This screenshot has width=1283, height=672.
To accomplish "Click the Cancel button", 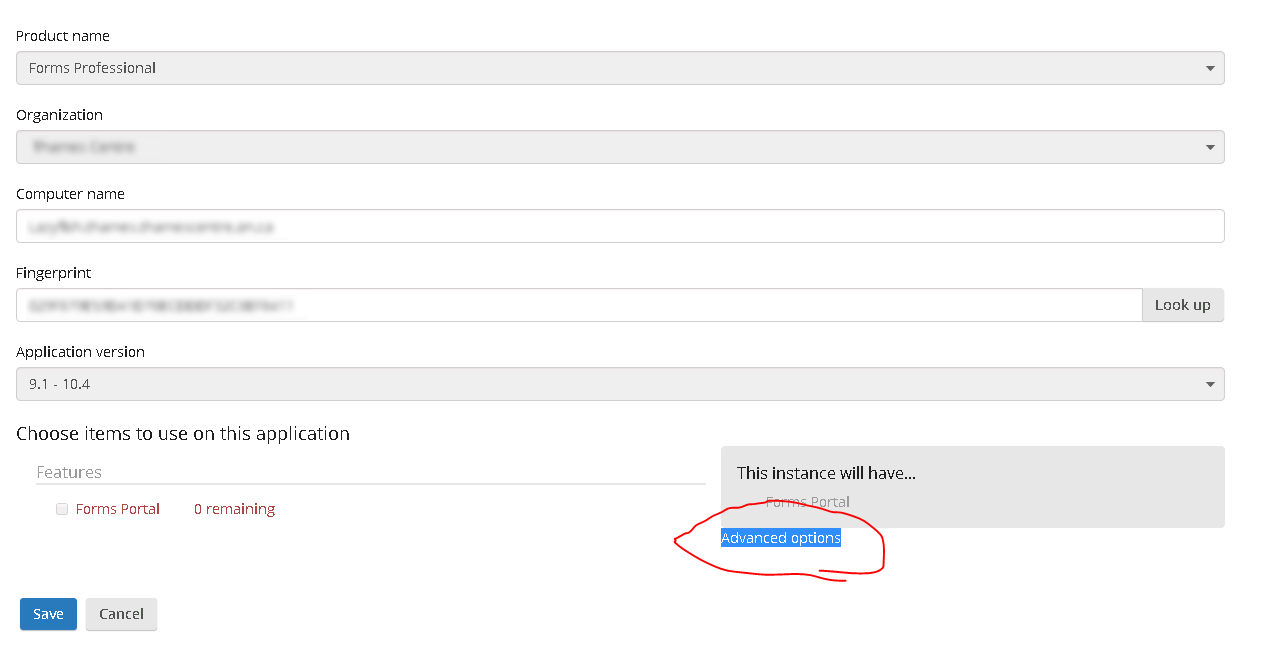I will 121,614.
